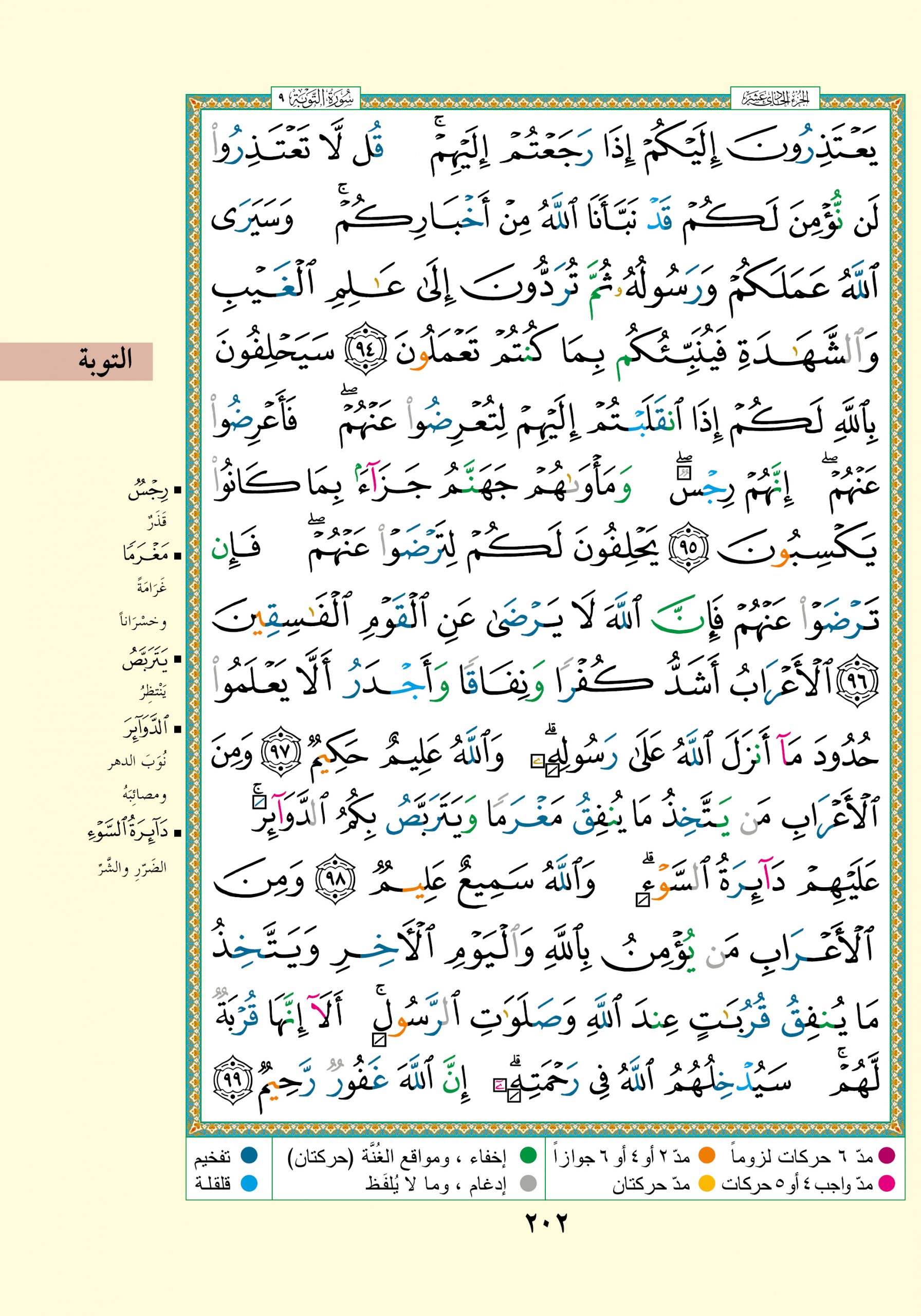Click the Juz title emblem in header
This screenshot has width=921, height=1316.
pyautogui.click(x=775, y=99)
